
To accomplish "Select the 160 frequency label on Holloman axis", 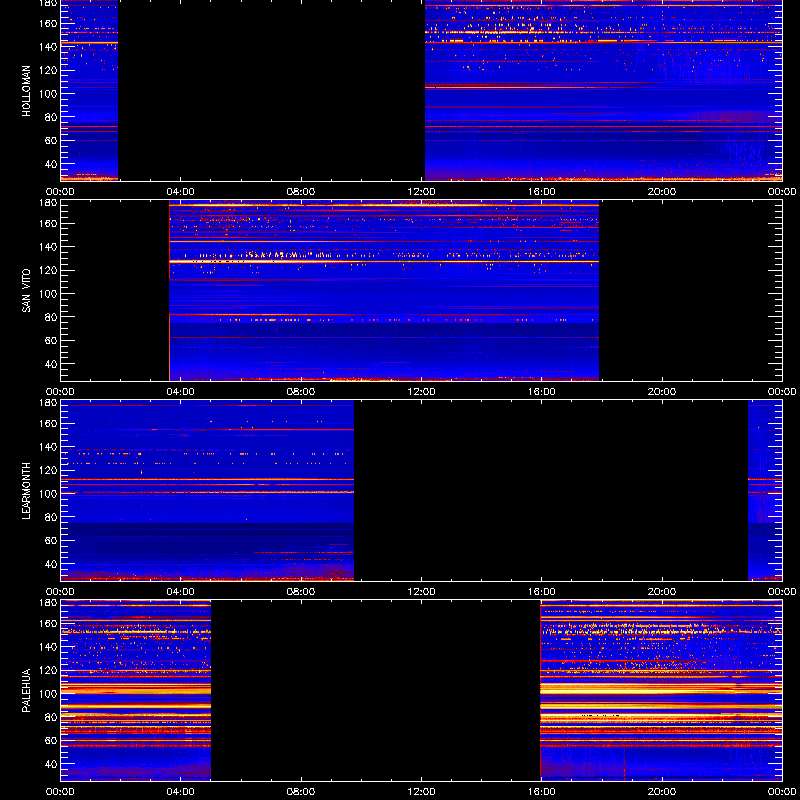I will pyautogui.click(x=49, y=23).
